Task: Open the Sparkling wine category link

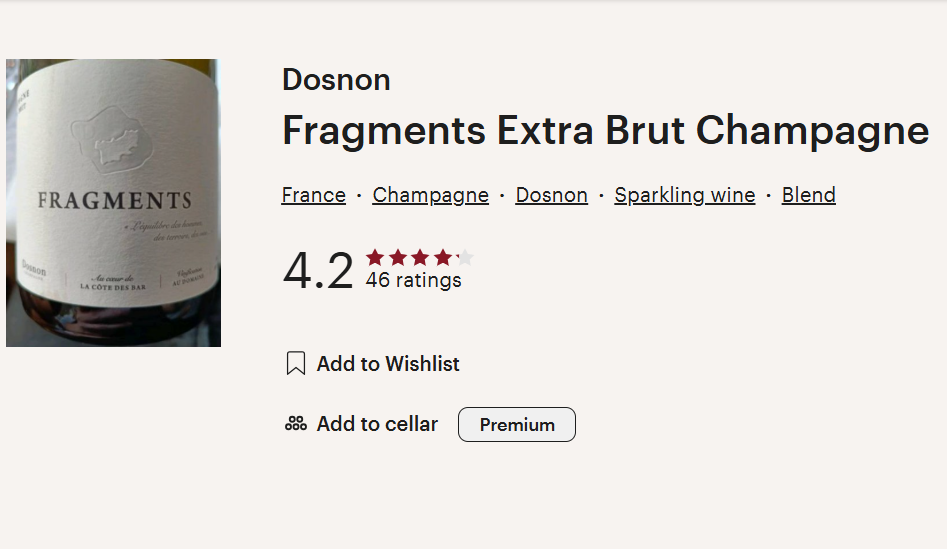Action: pos(685,195)
